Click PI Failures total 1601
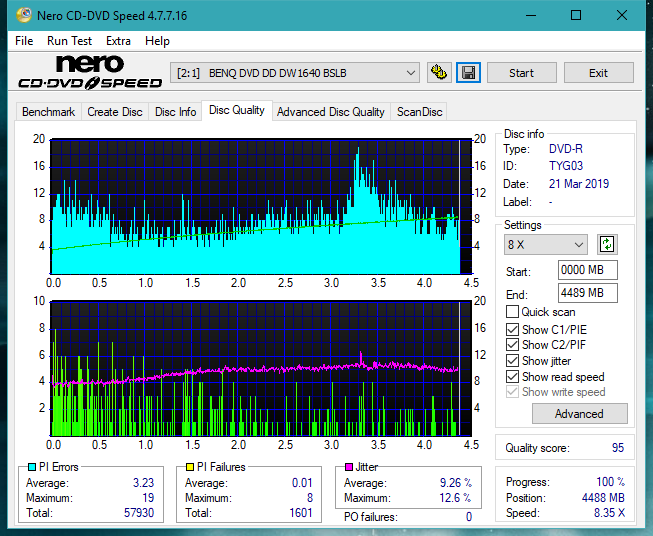The width and height of the screenshot is (653, 536). point(301,513)
